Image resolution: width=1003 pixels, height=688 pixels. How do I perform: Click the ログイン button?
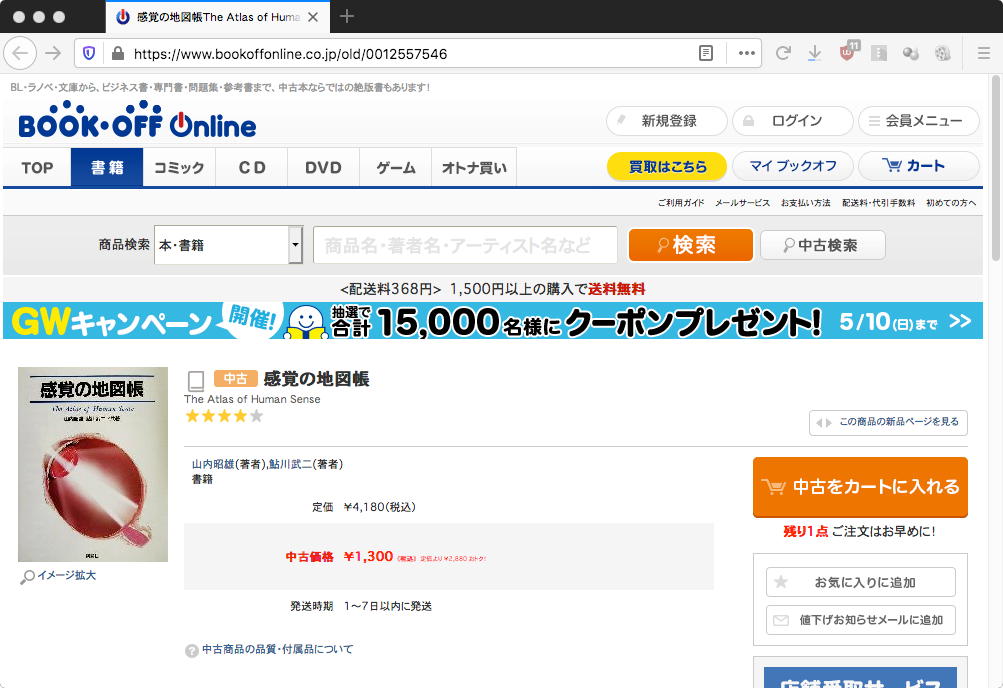point(793,121)
